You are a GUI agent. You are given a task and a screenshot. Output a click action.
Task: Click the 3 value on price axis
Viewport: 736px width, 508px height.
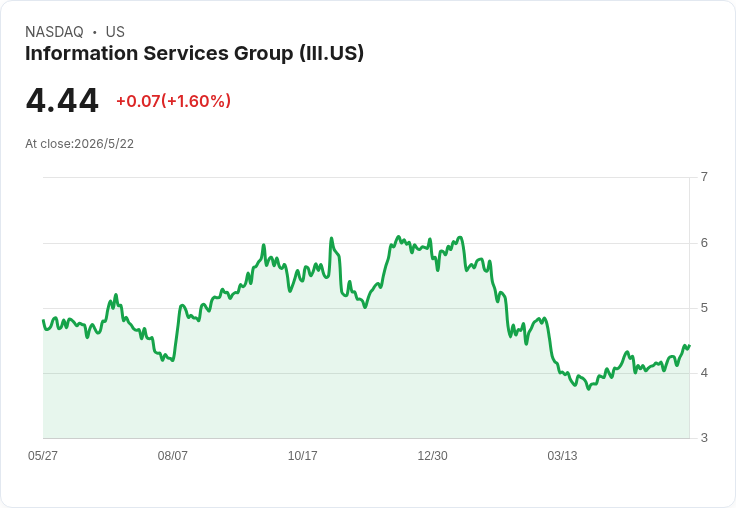pyautogui.click(x=704, y=438)
